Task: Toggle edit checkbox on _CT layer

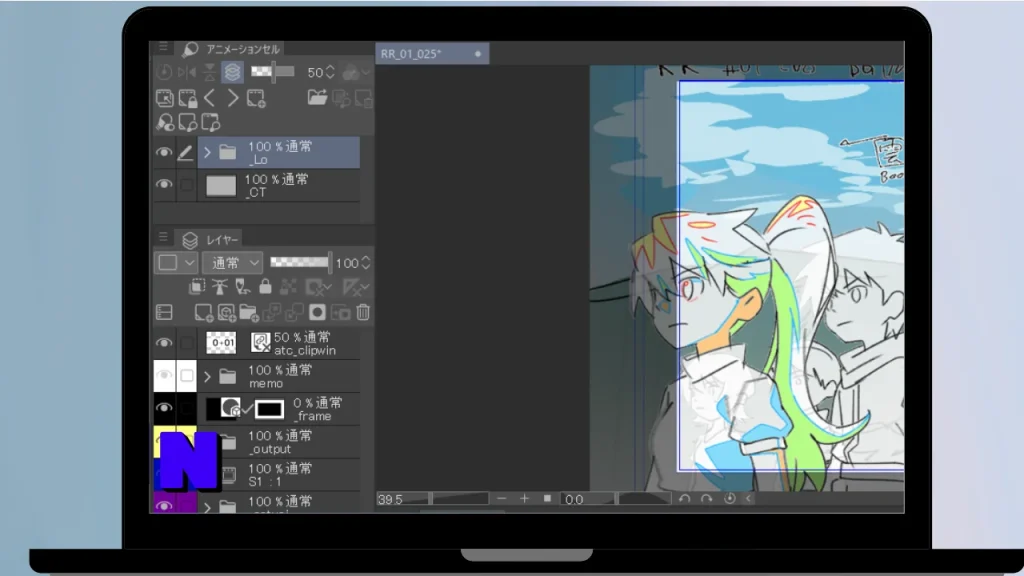Action: click(x=187, y=185)
